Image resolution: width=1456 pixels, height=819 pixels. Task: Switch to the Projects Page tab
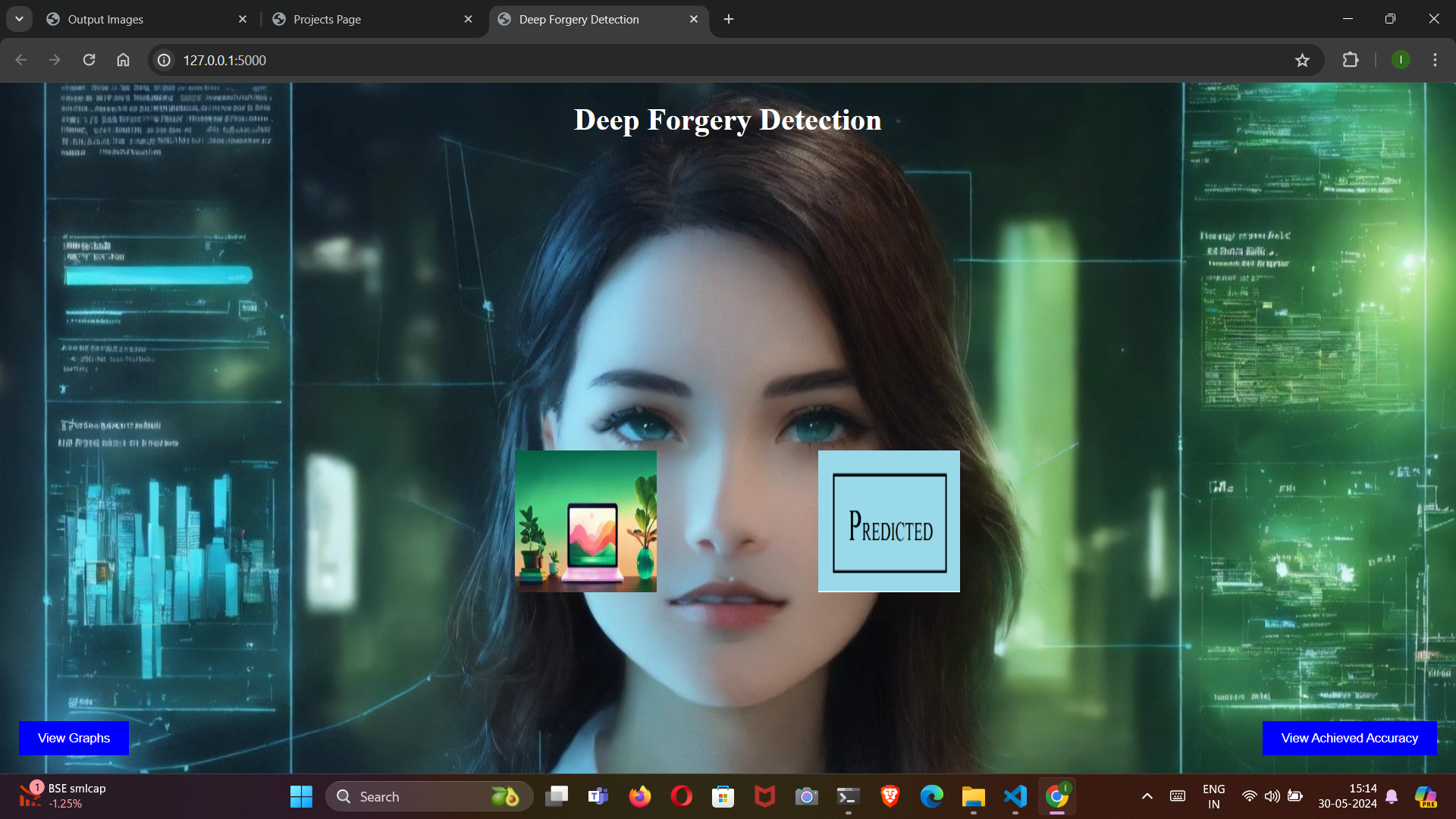[x=327, y=19]
